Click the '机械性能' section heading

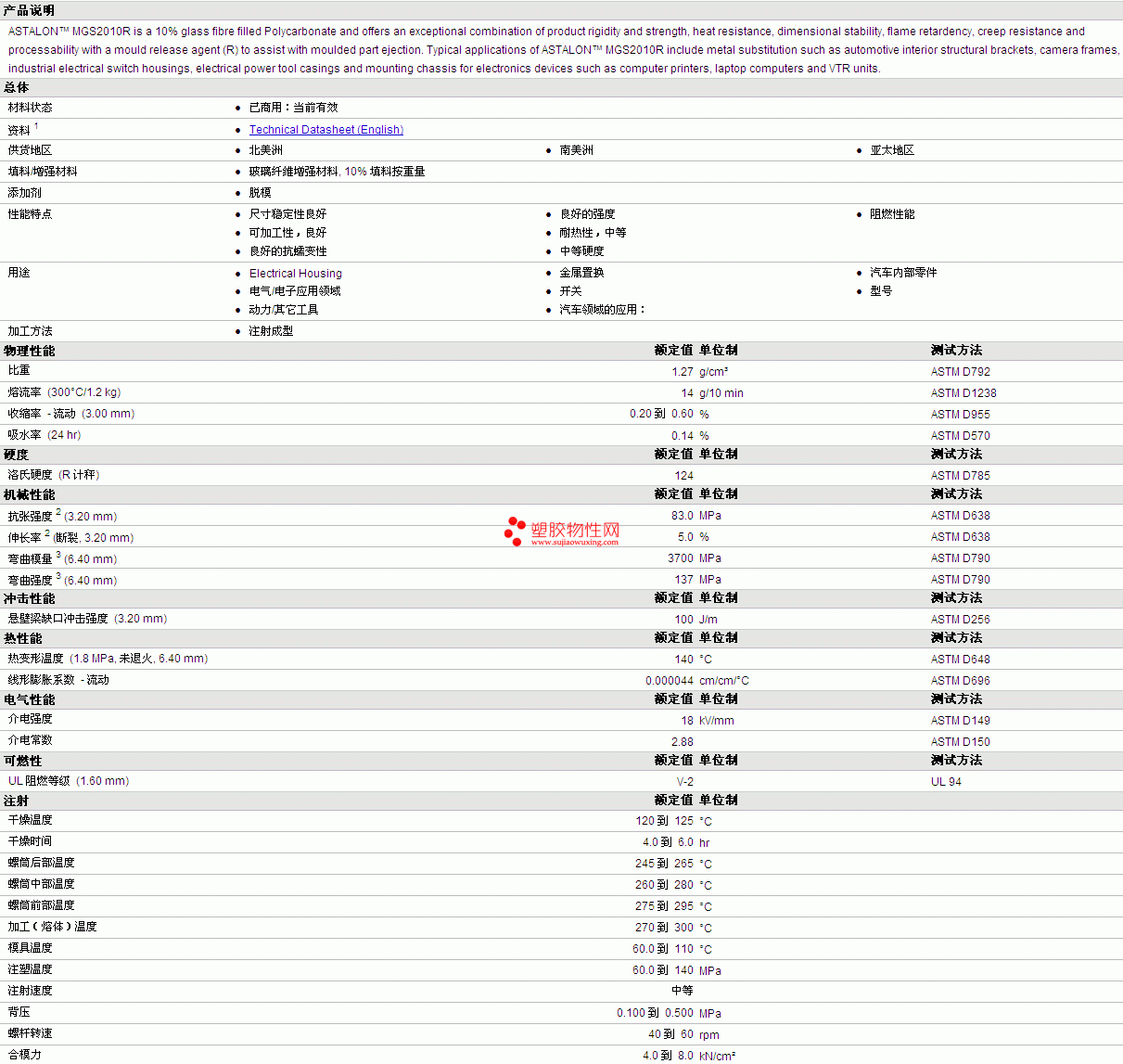click(x=30, y=494)
